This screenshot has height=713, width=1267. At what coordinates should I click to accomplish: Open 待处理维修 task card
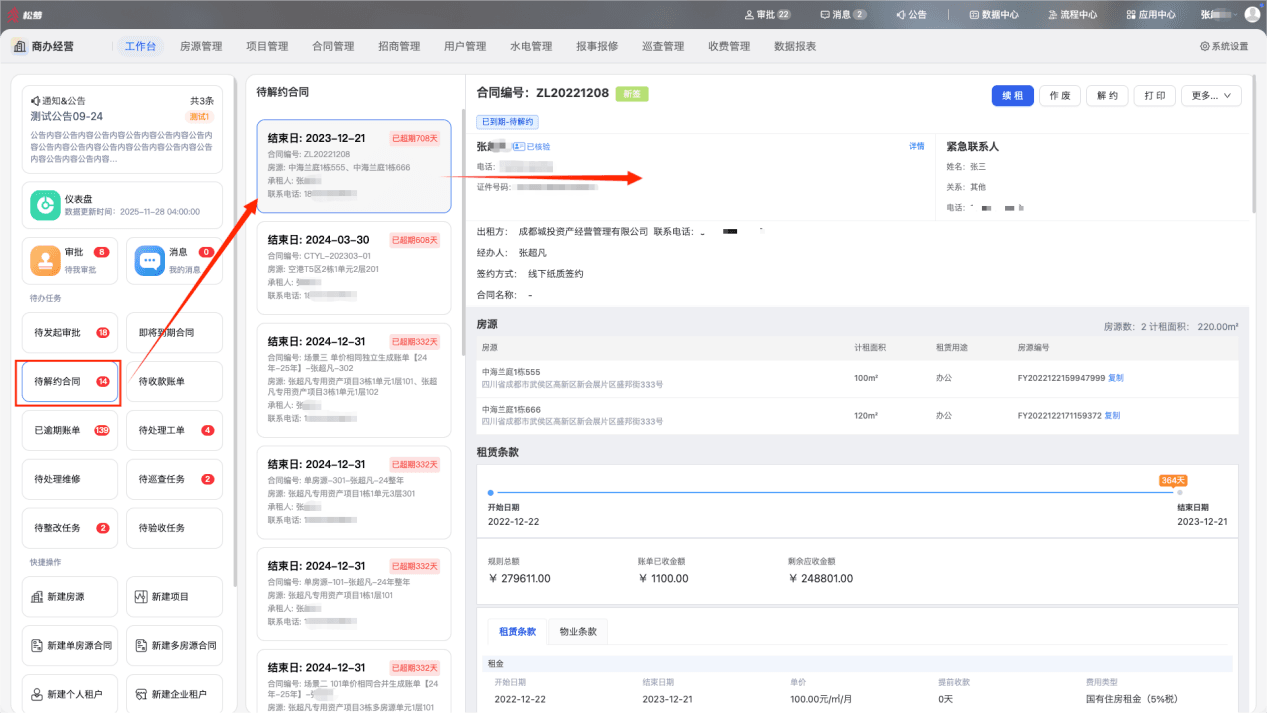pos(70,479)
